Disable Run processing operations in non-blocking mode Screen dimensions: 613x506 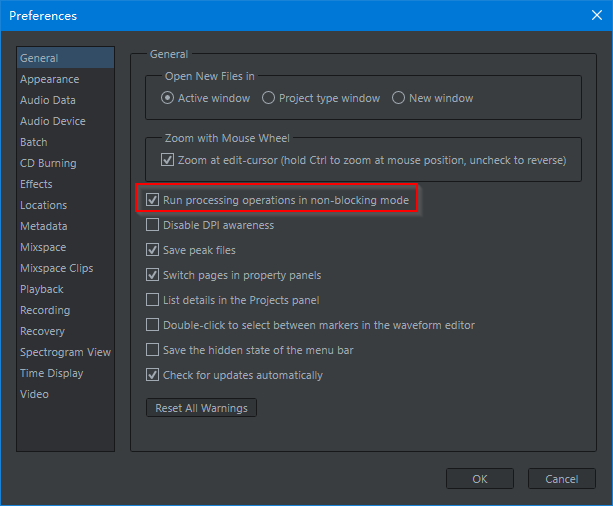coord(153,200)
